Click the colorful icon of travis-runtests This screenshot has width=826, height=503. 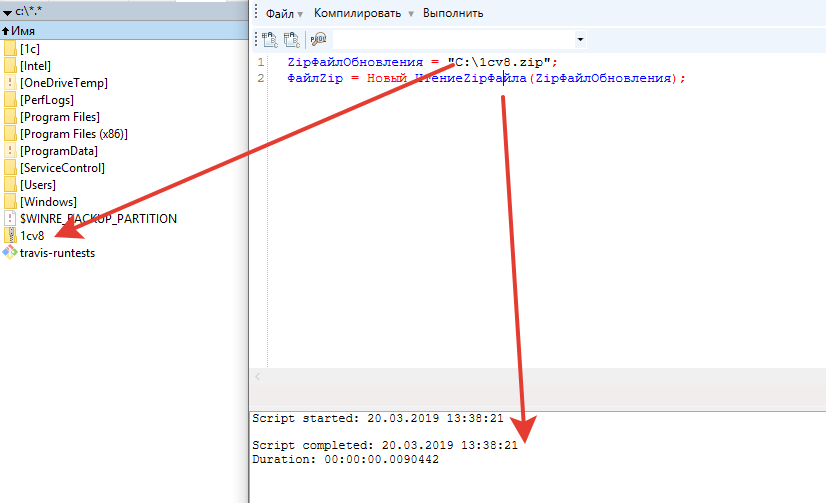(x=10, y=252)
